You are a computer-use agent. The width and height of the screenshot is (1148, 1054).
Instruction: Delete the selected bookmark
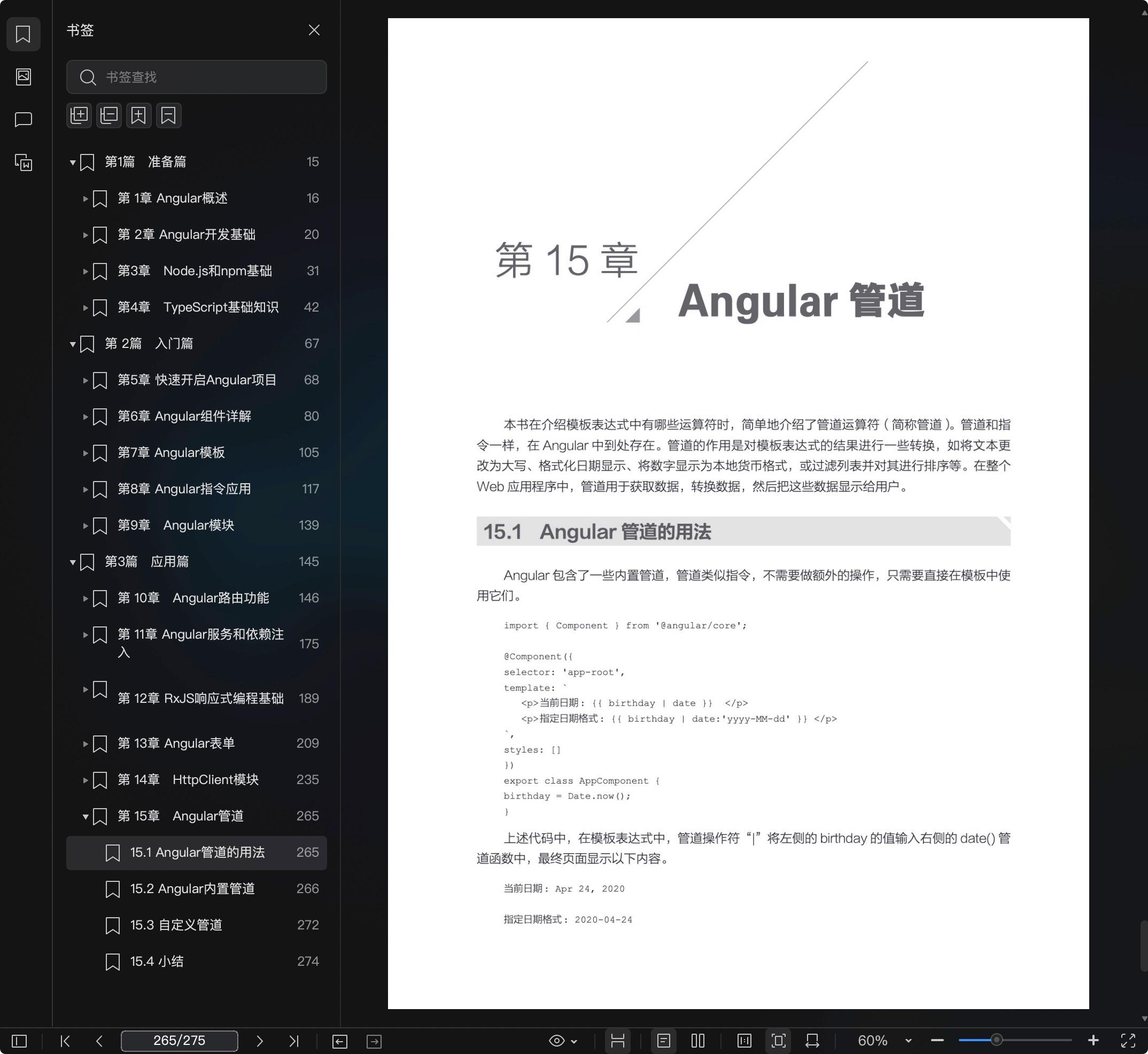point(168,115)
